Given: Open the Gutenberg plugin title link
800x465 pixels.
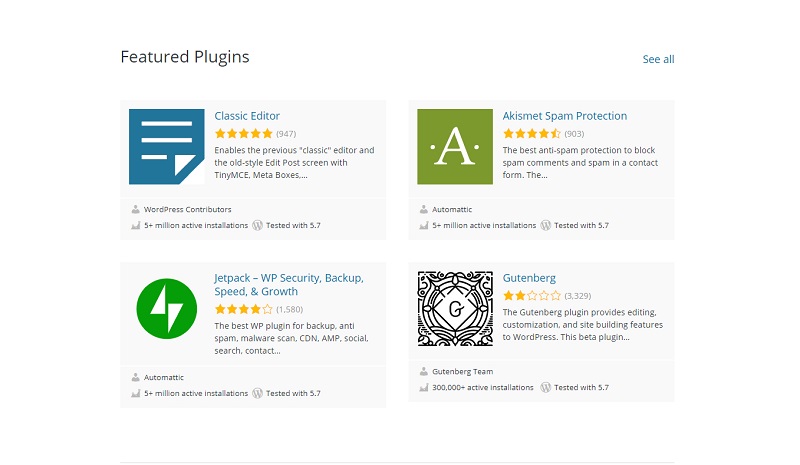Looking at the screenshot, I should click(529, 278).
